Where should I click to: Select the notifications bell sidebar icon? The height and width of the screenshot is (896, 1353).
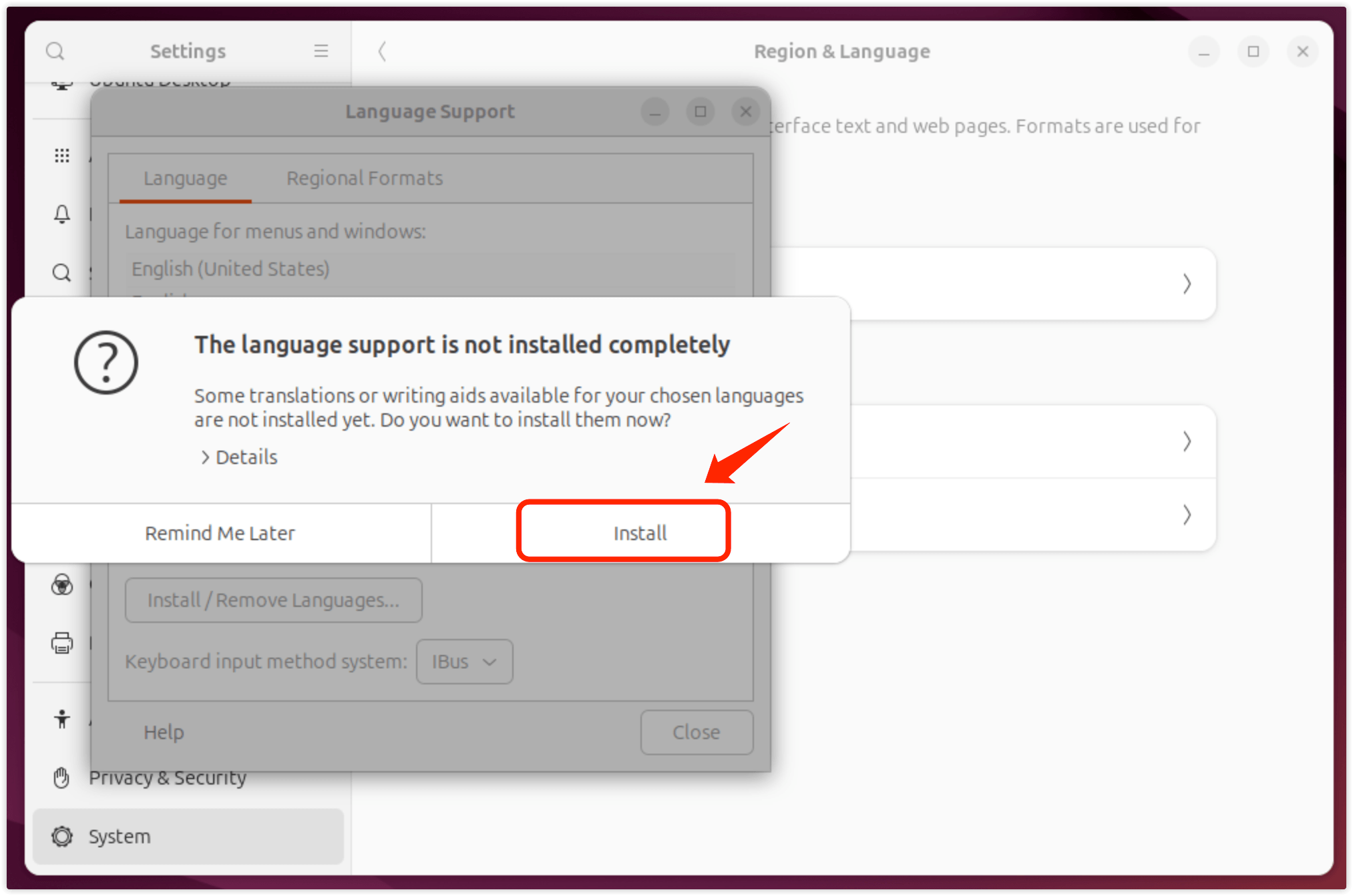62,214
